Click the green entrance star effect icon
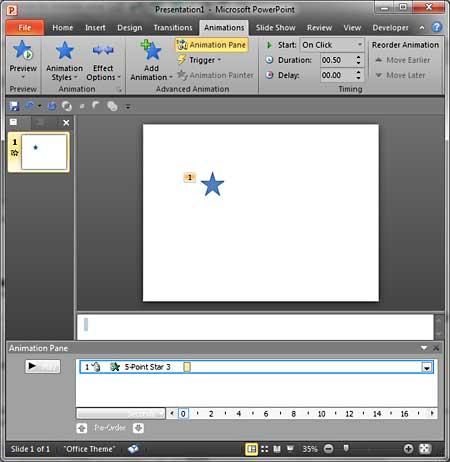This screenshot has height=462, width=450. click(x=114, y=367)
